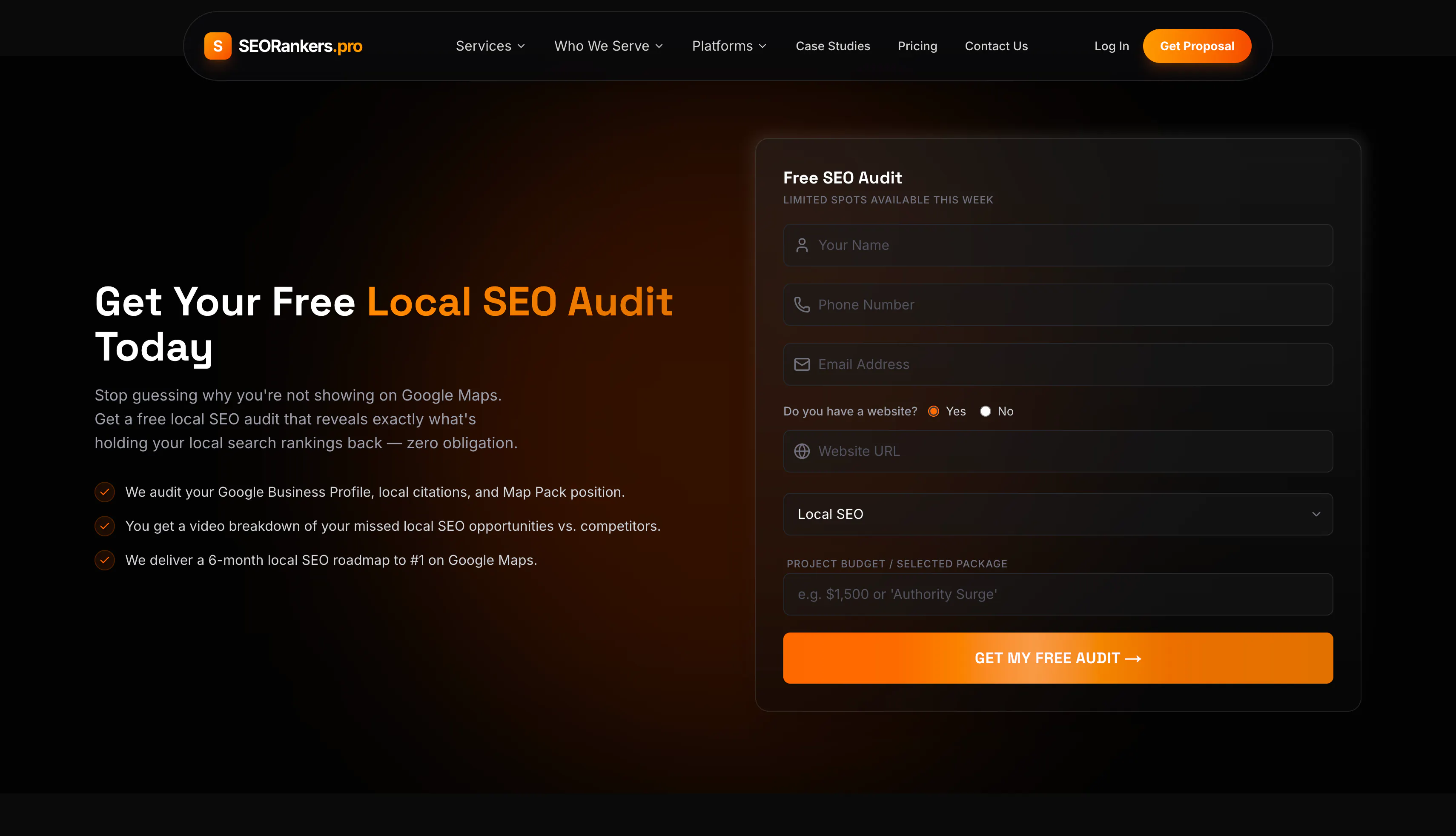Open the Local SEO service dropdown
This screenshot has height=836, width=1456.
[1058, 514]
